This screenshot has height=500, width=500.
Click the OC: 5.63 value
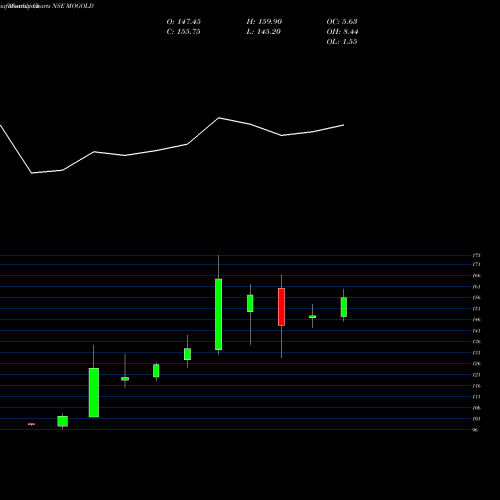click(342, 22)
